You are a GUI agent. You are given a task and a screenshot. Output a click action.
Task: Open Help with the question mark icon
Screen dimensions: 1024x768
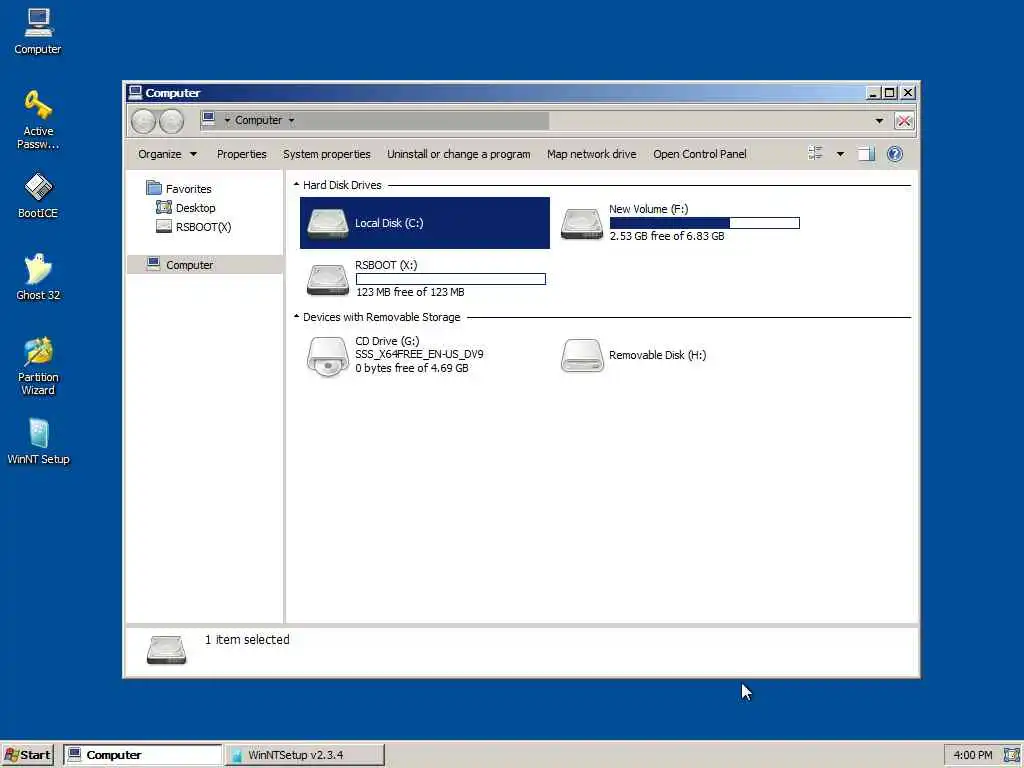pos(895,154)
